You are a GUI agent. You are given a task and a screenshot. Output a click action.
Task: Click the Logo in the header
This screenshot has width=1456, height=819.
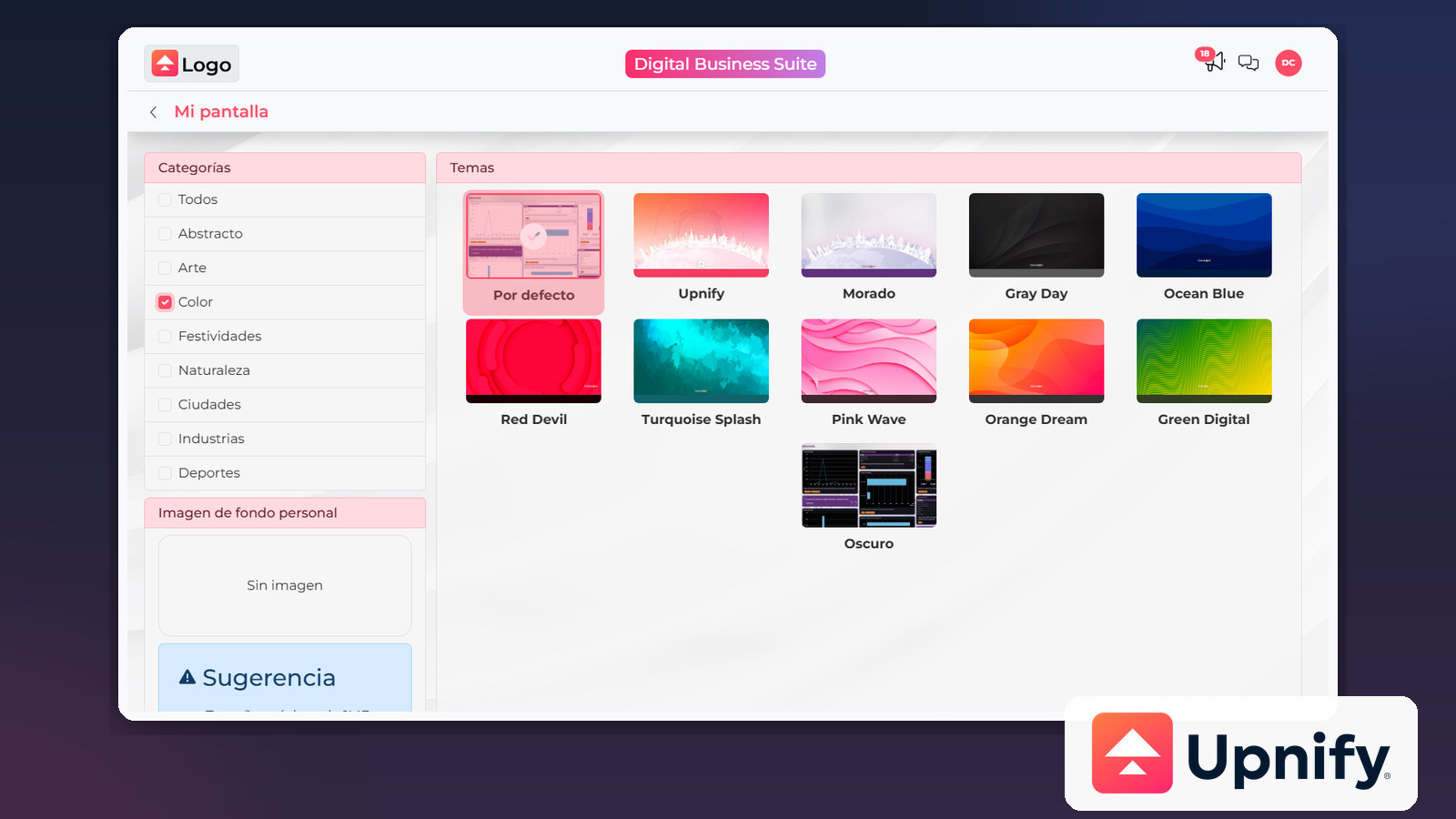click(192, 64)
